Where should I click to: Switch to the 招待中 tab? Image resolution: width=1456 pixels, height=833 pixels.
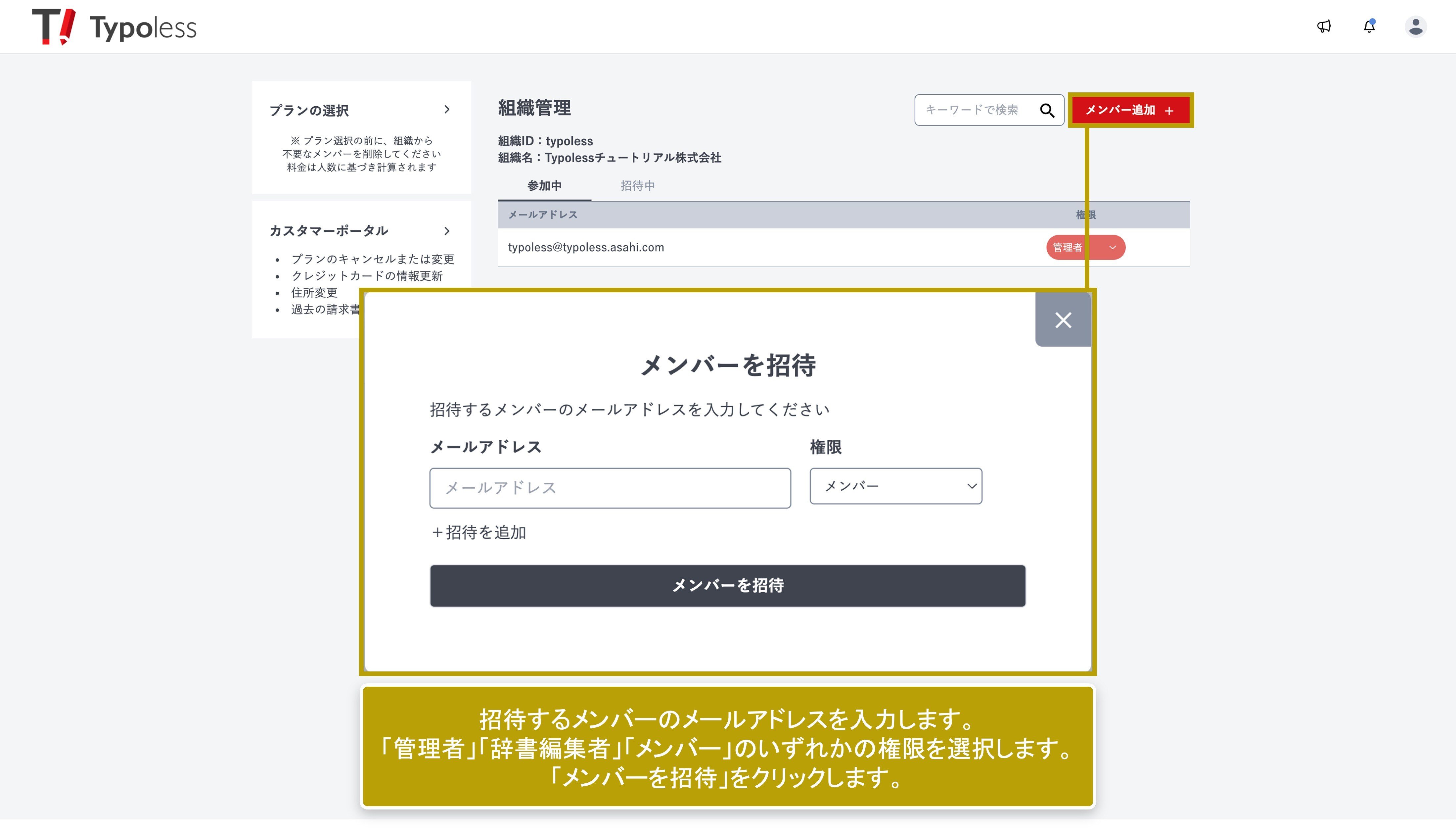(x=637, y=185)
